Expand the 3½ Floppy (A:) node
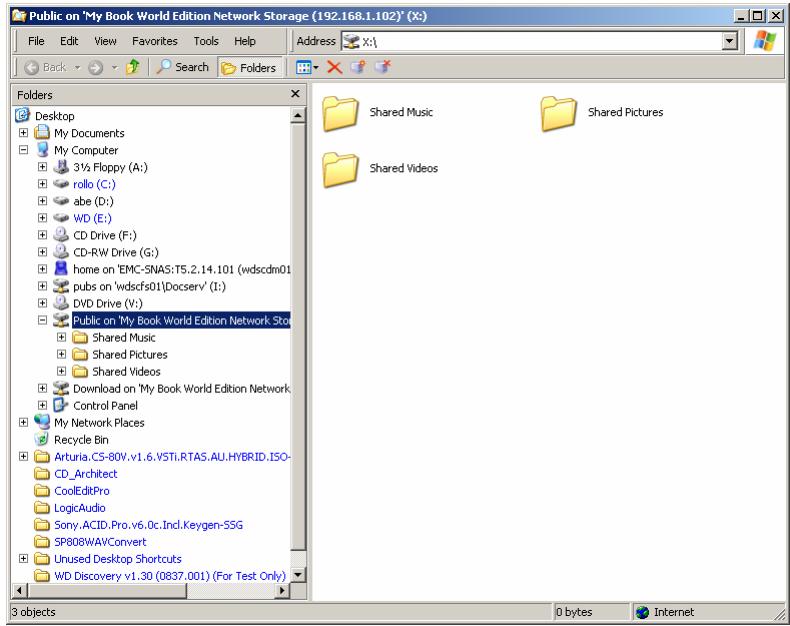The image size is (790, 626). click(x=42, y=167)
